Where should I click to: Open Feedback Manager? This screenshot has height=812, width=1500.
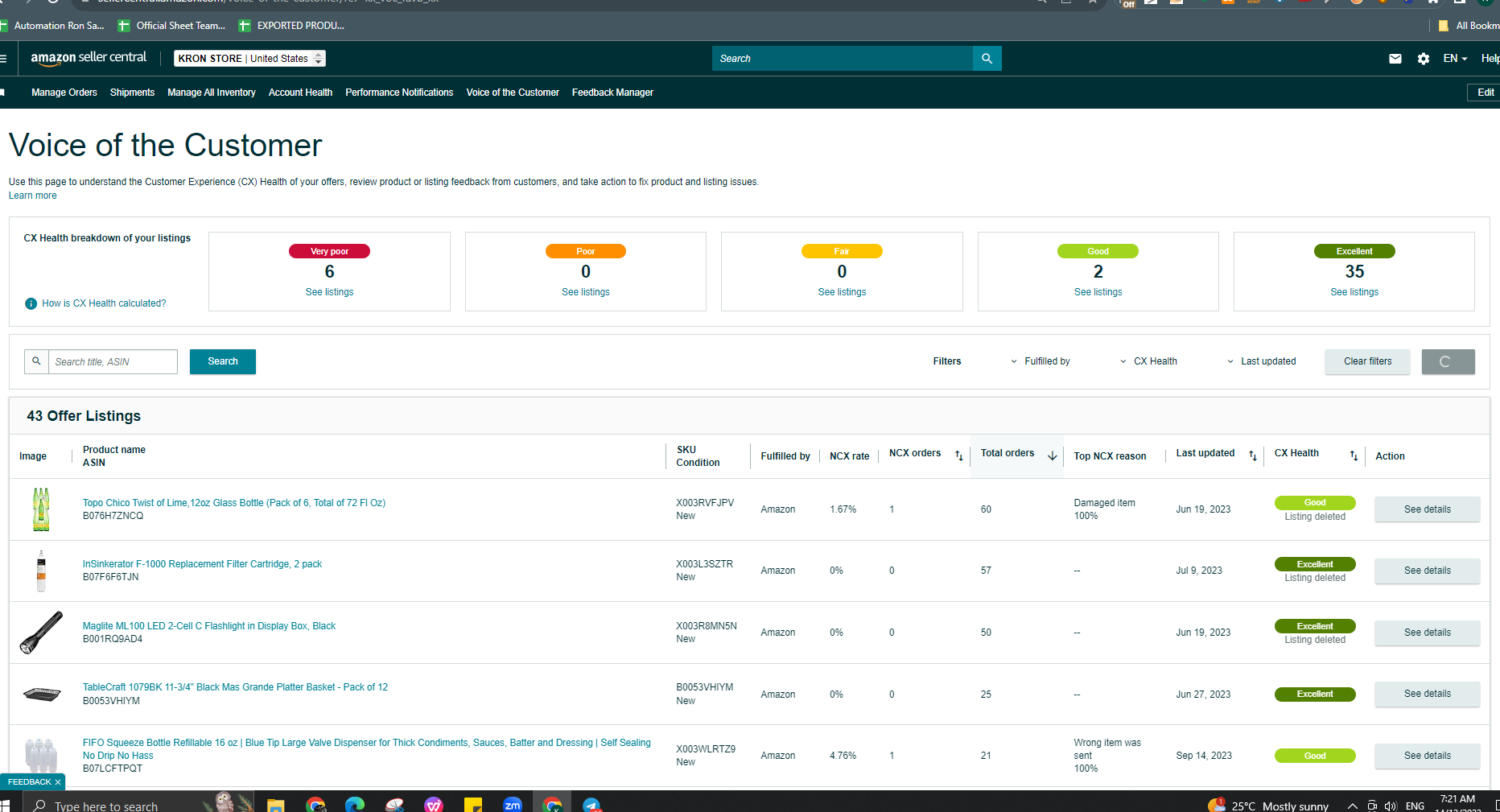pos(612,93)
